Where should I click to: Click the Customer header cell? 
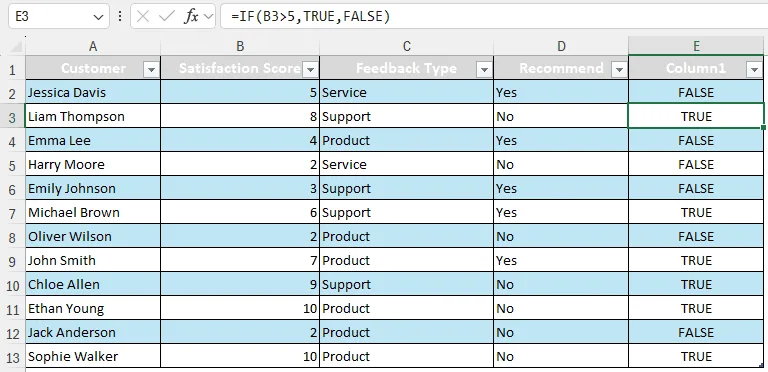click(x=93, y=68)
